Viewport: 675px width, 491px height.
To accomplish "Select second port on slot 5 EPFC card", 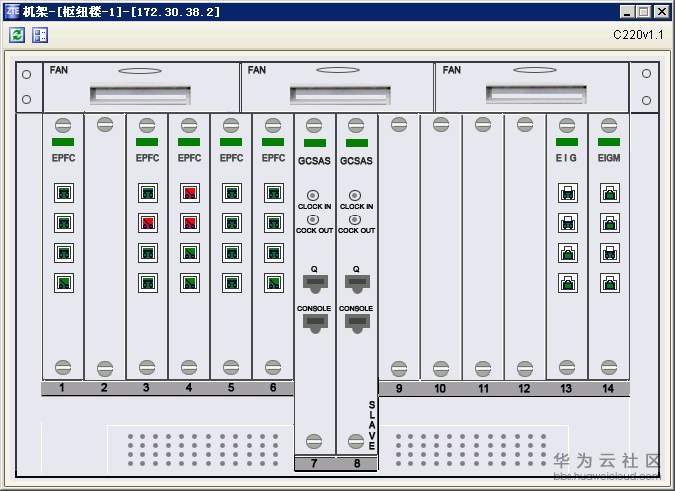I will [x=232, y=223].
